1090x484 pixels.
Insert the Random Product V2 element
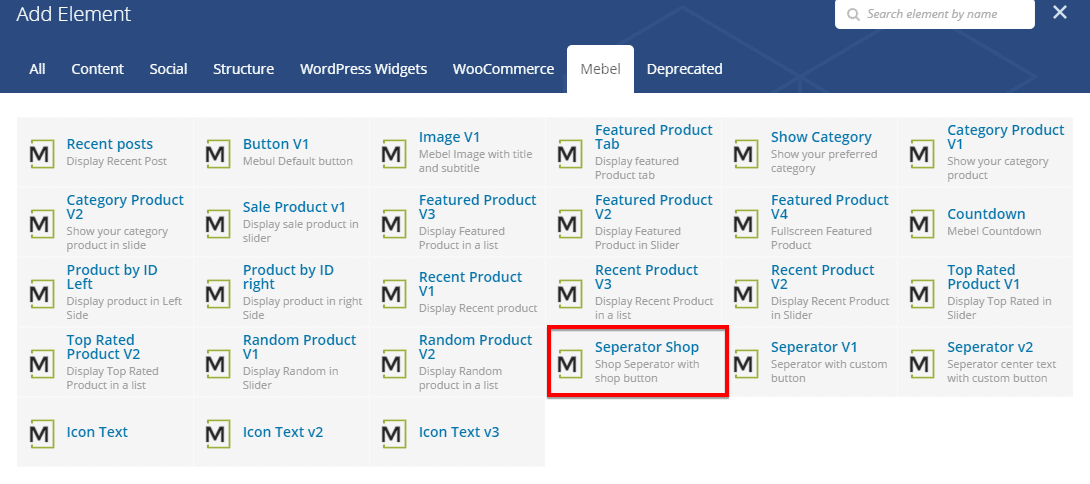(x=475, y=347)
